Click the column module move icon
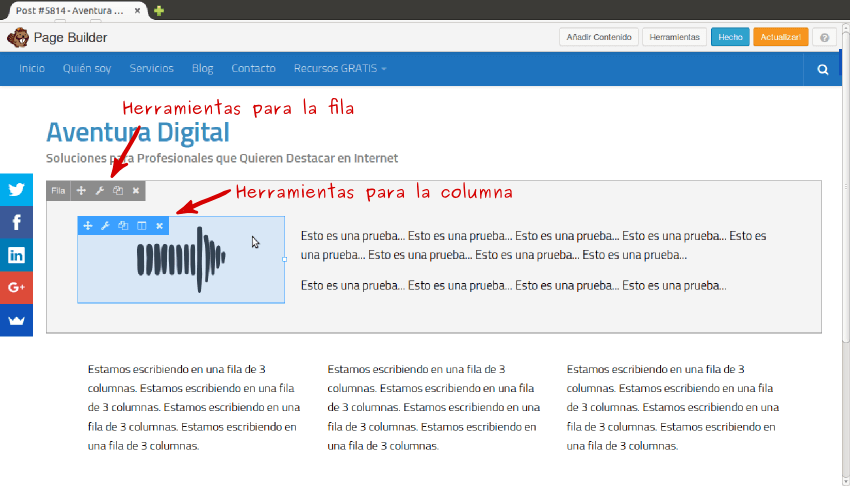Image resolution: width=850 pixels, height=486 pixels. click(88, 226)
